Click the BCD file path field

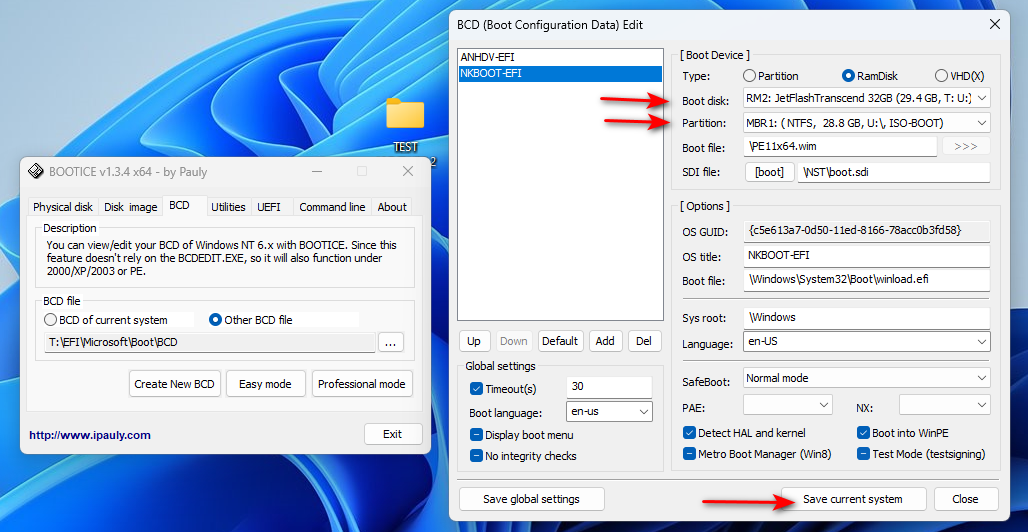pos(210,342)
